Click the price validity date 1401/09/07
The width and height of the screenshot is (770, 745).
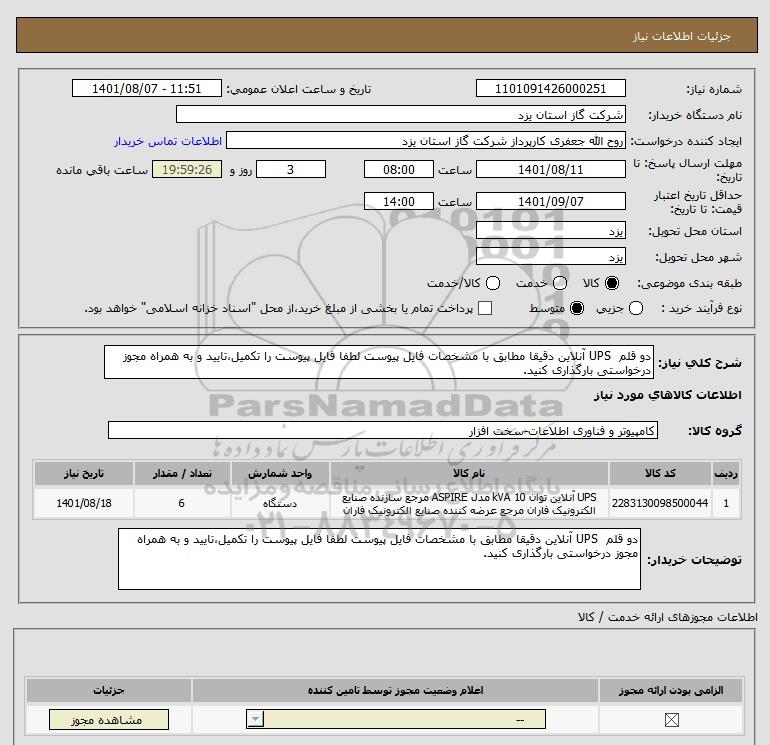tap(550, 201)
